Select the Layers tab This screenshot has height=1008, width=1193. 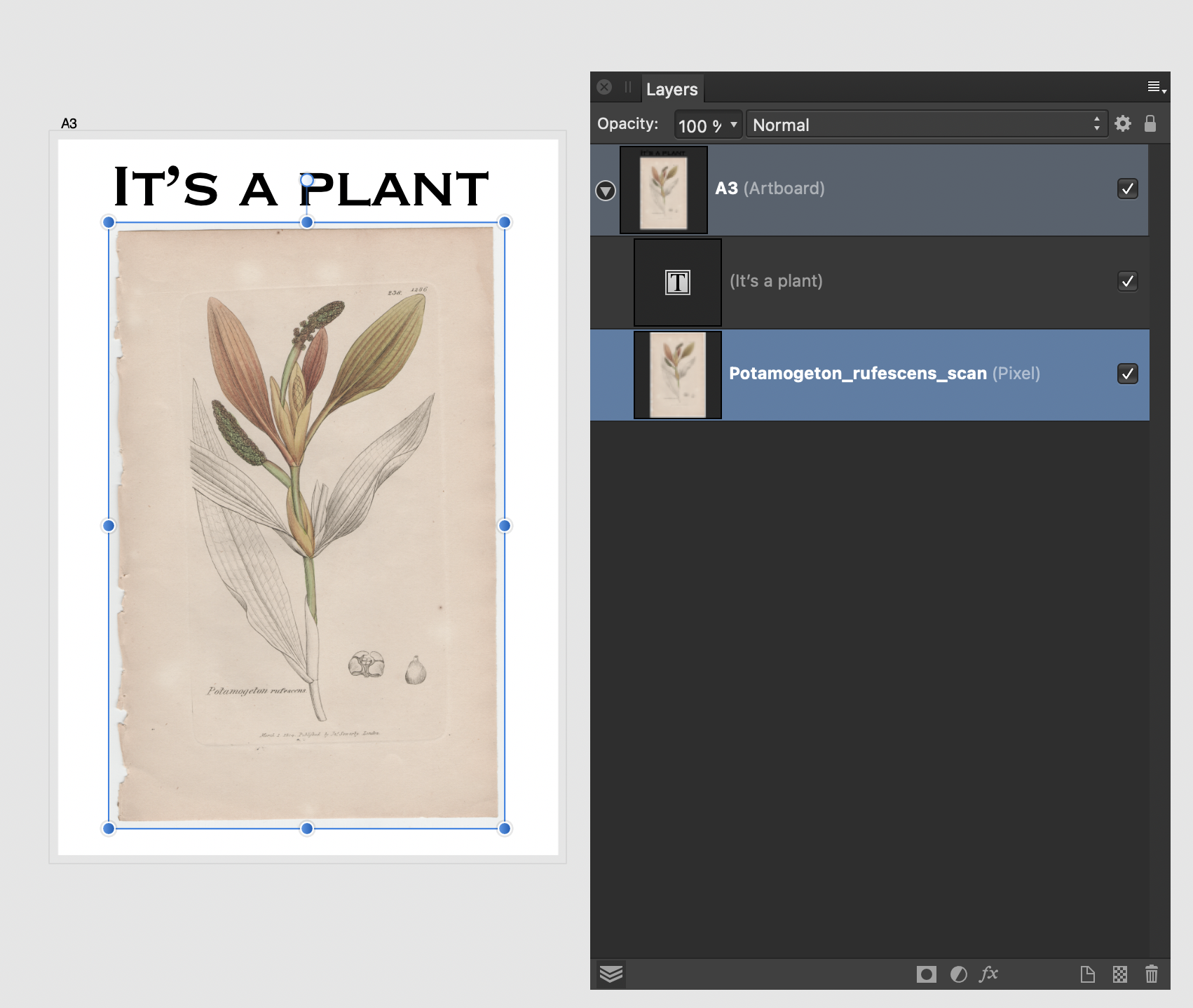672,89
